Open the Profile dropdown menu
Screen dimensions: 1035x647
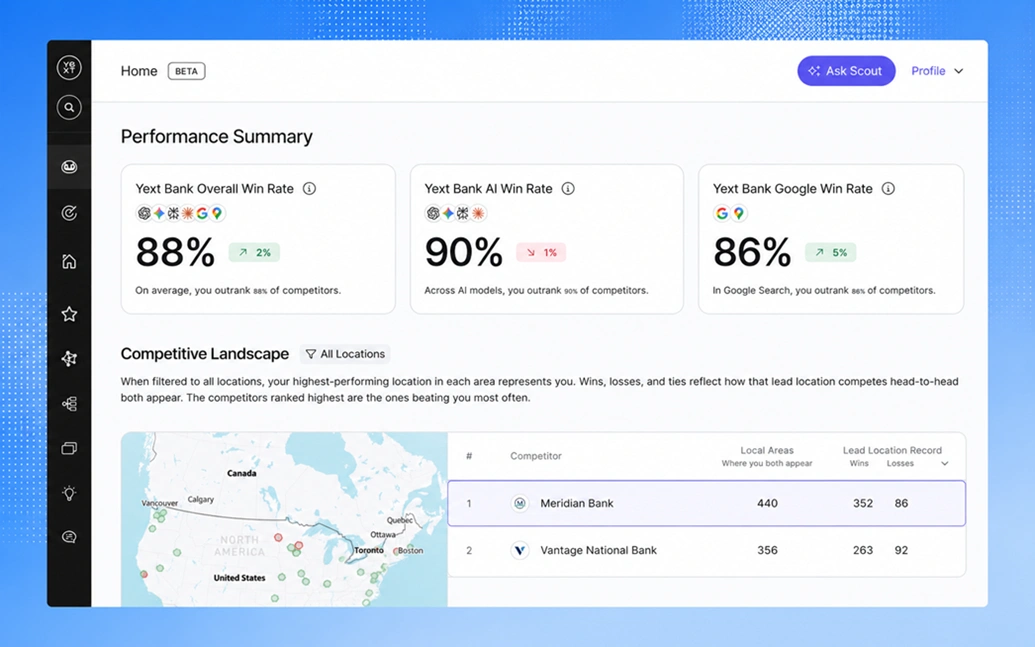pos(937,71)
